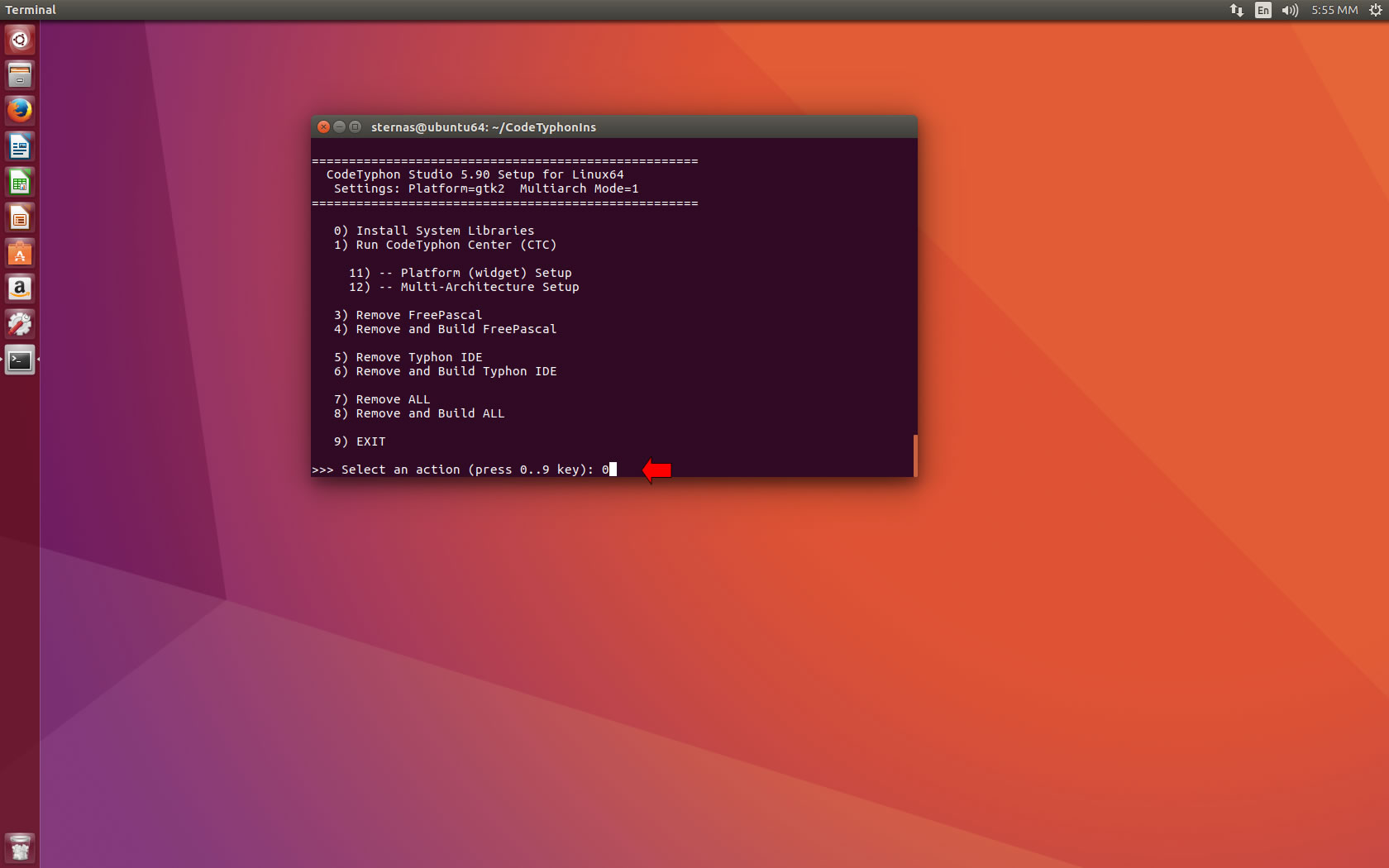Viewport: 1389px width, 868px height.
Task: Open the En keyboard layout indicator
Action: pyautogui.click(x=1263, y=10)
